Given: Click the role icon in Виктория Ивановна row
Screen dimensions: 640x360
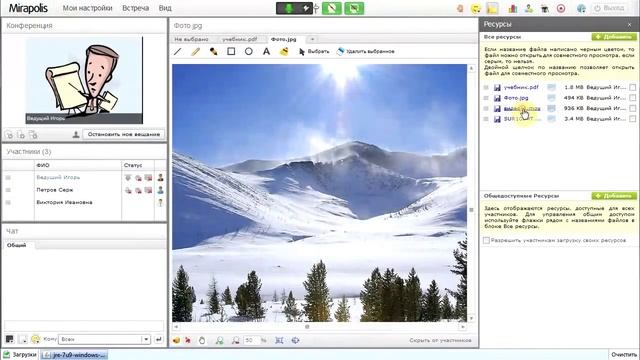Looking at the screenshot, I should tap(160, 202).
